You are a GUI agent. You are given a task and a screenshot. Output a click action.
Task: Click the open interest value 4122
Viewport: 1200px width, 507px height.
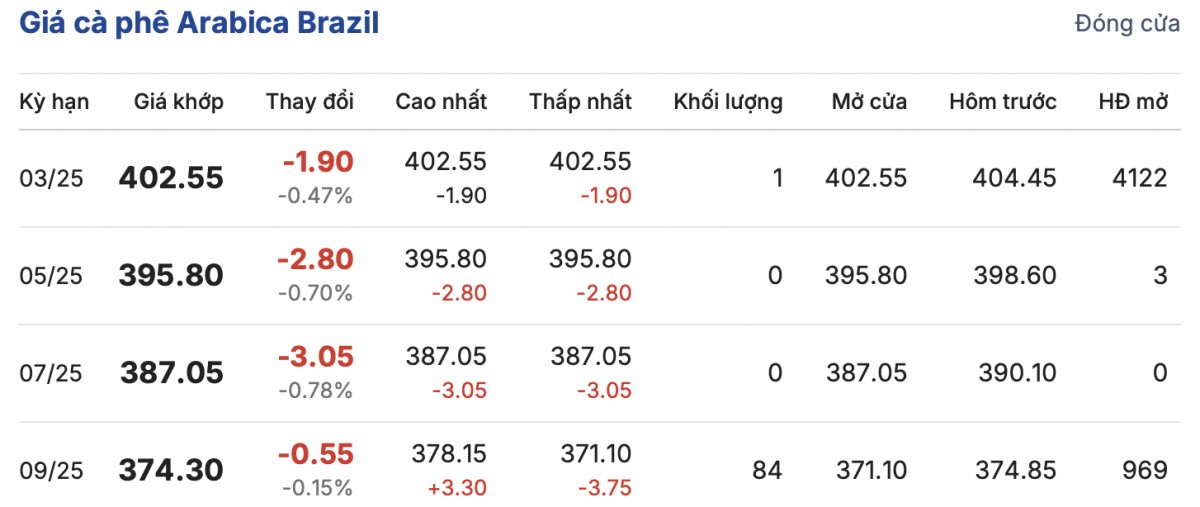tap(1141, 178)
